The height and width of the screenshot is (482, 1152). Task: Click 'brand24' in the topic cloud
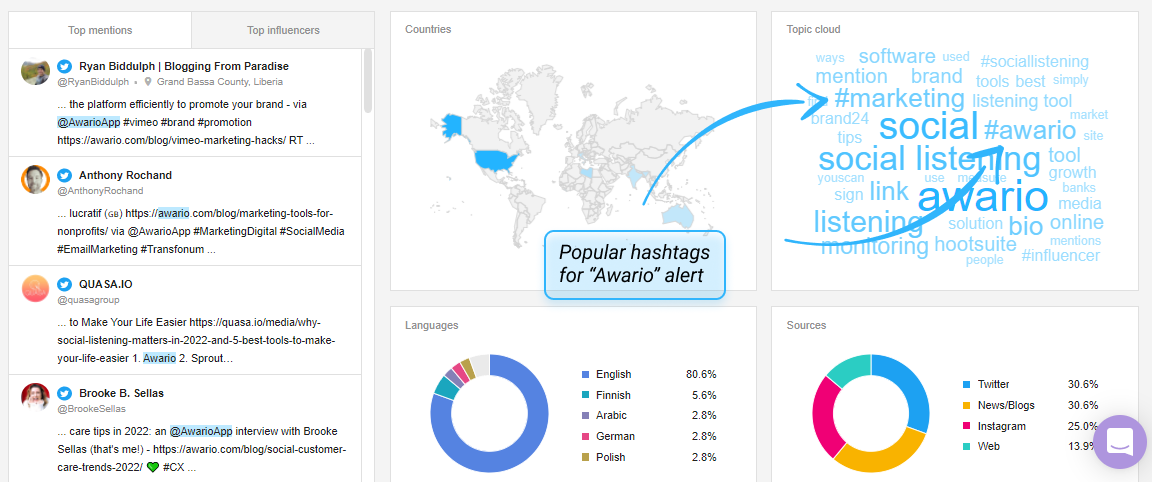[840, 118]
